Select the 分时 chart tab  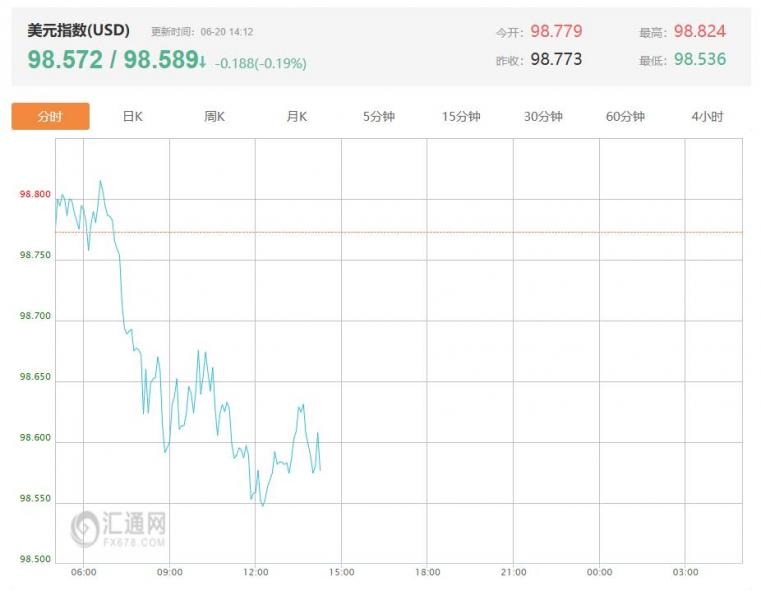click(x=50, y=116)
